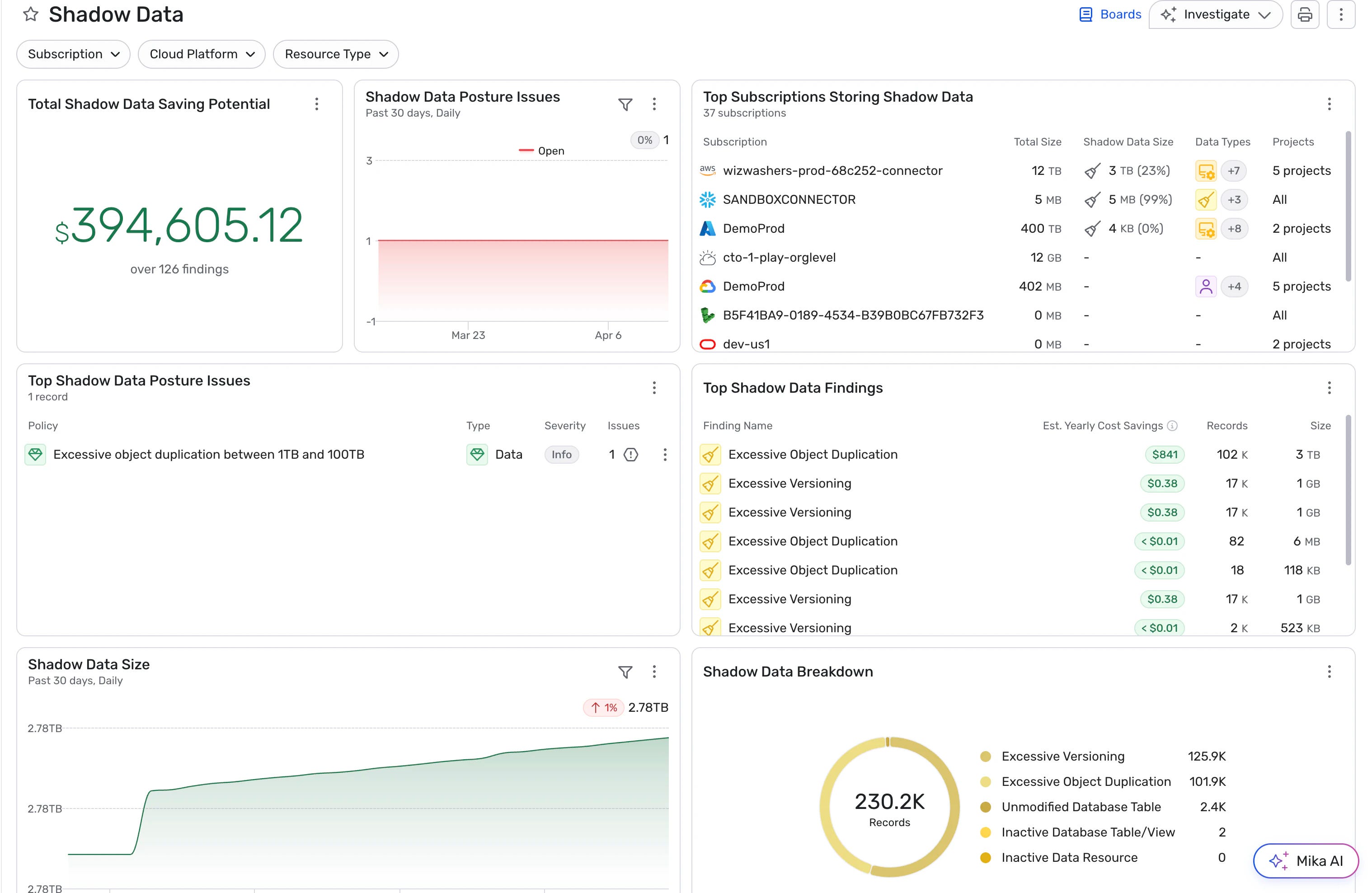Screen dimensions: 1372x893
Task: Click info icon beside Est. Yearly Cost Savings
Action: pyautogui.click(x=1172, y=425)
